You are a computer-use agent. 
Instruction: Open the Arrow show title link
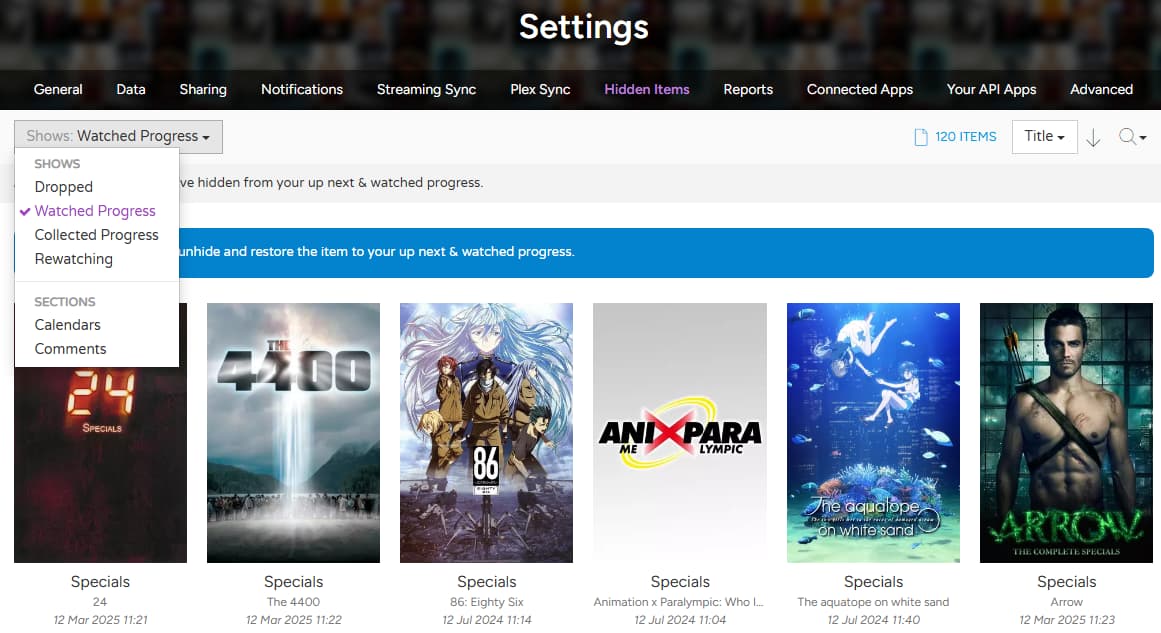point(1066,602)
